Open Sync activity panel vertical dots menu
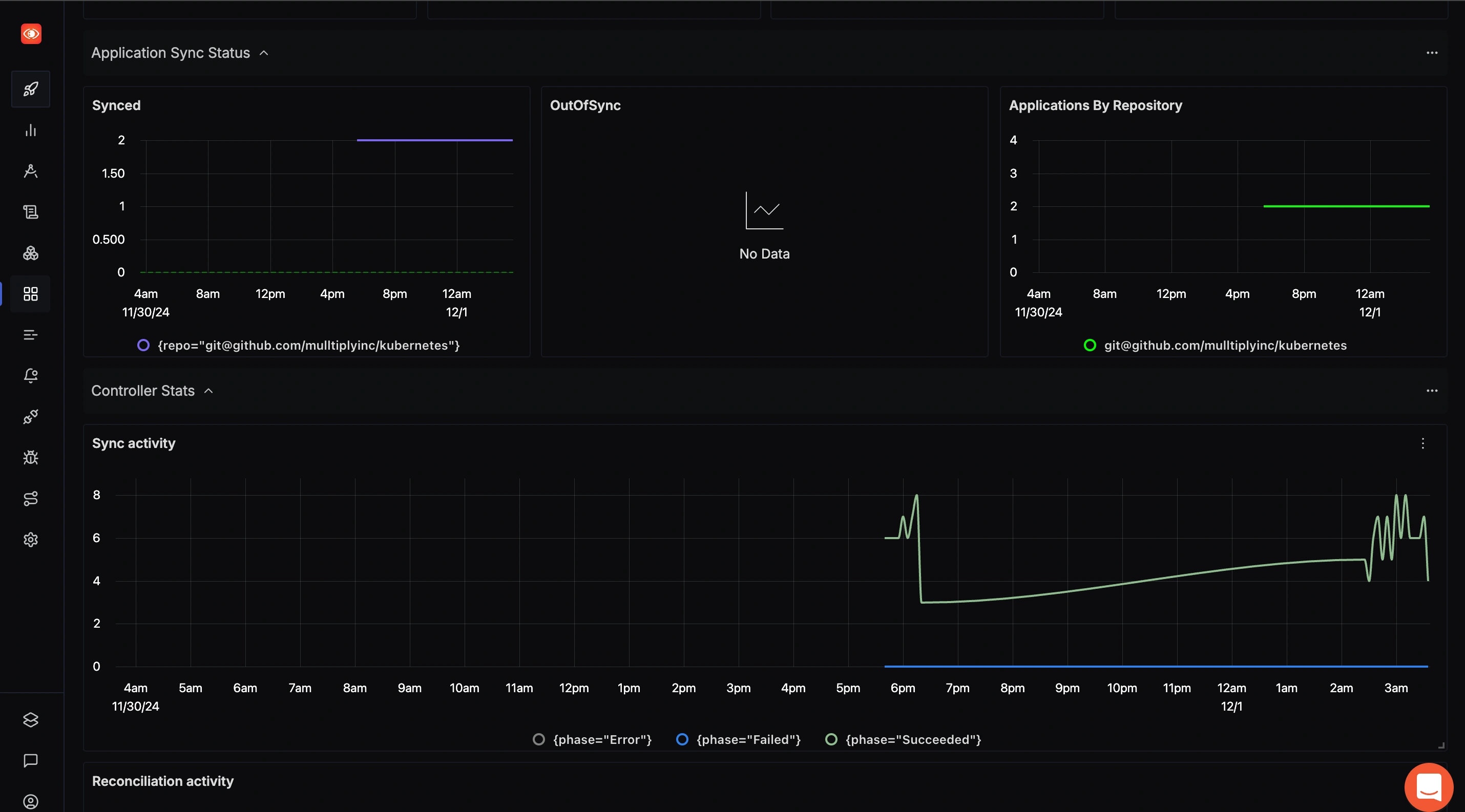 (1423, 444)
